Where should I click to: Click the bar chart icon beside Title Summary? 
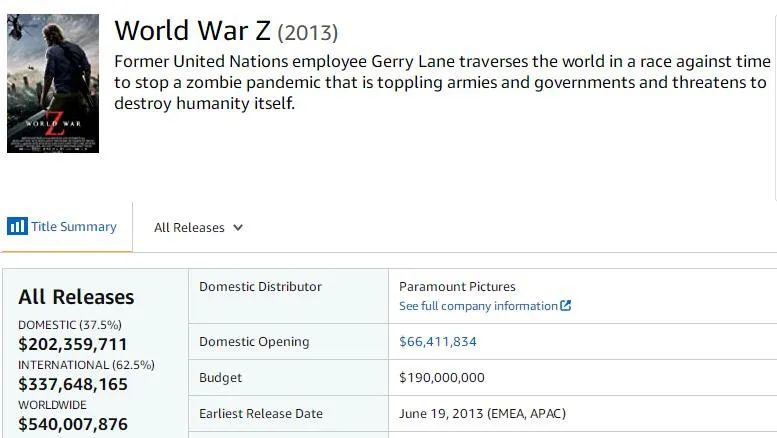coord(17,226)
